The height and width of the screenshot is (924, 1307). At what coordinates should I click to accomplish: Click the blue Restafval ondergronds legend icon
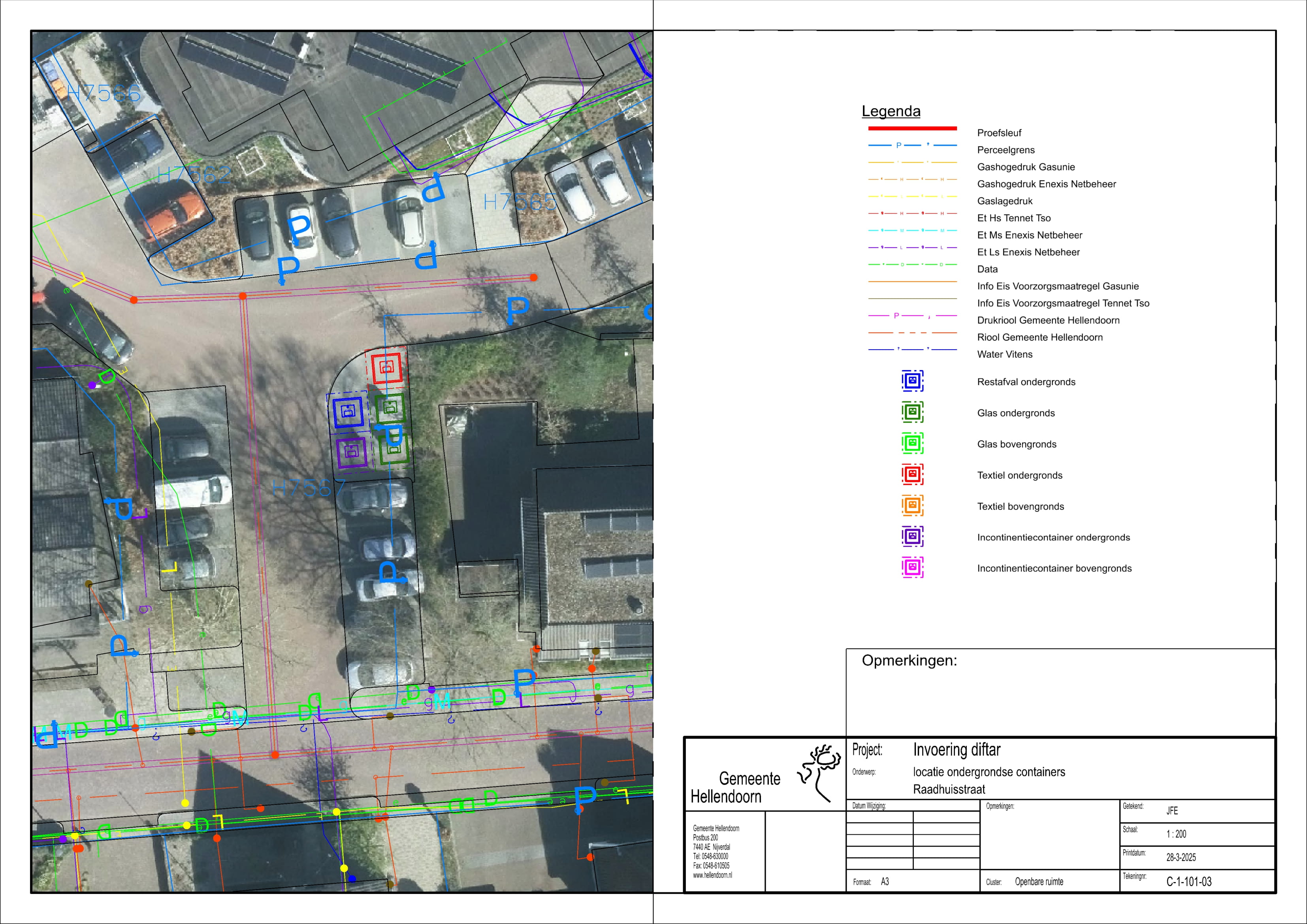912,381
